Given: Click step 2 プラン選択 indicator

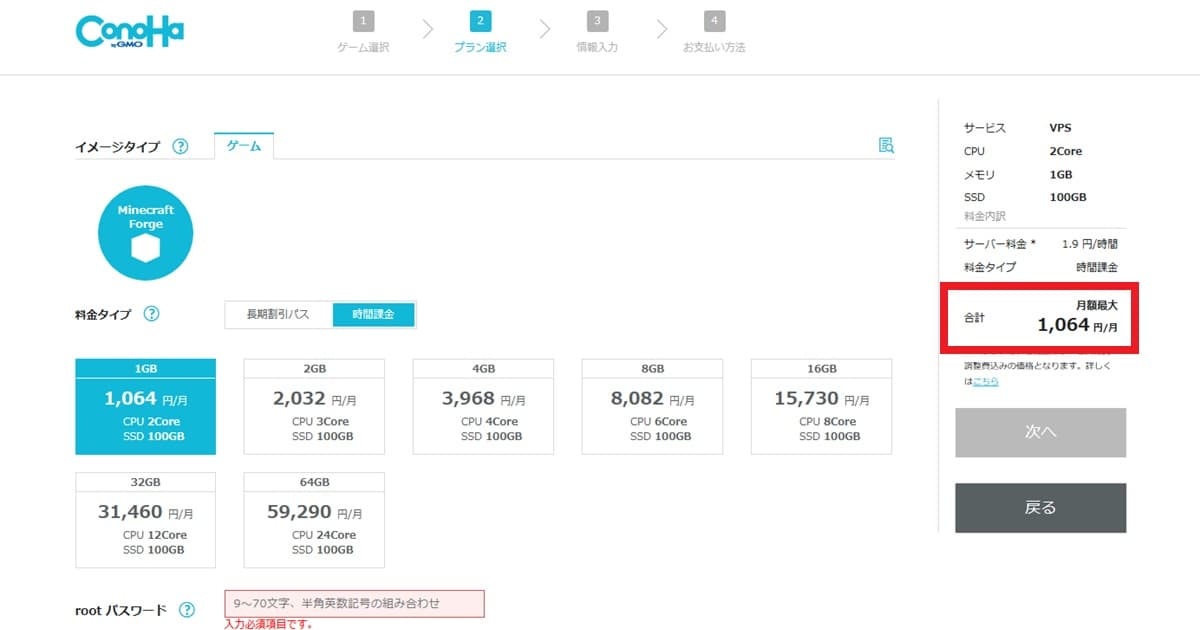Looking at the screenshot, I should [x=480, y=32].
